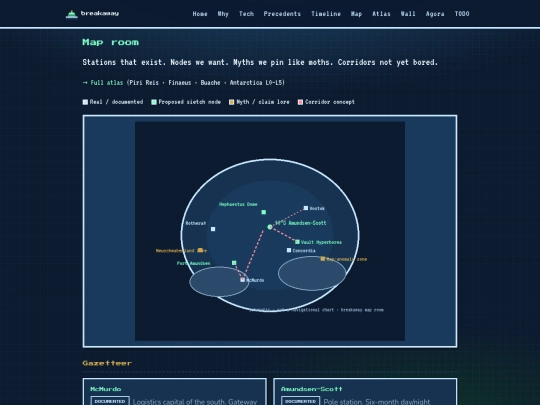Click the white Real / documented legend swatch
Viewport: 540px width, 405px height.
coord(85,102)
